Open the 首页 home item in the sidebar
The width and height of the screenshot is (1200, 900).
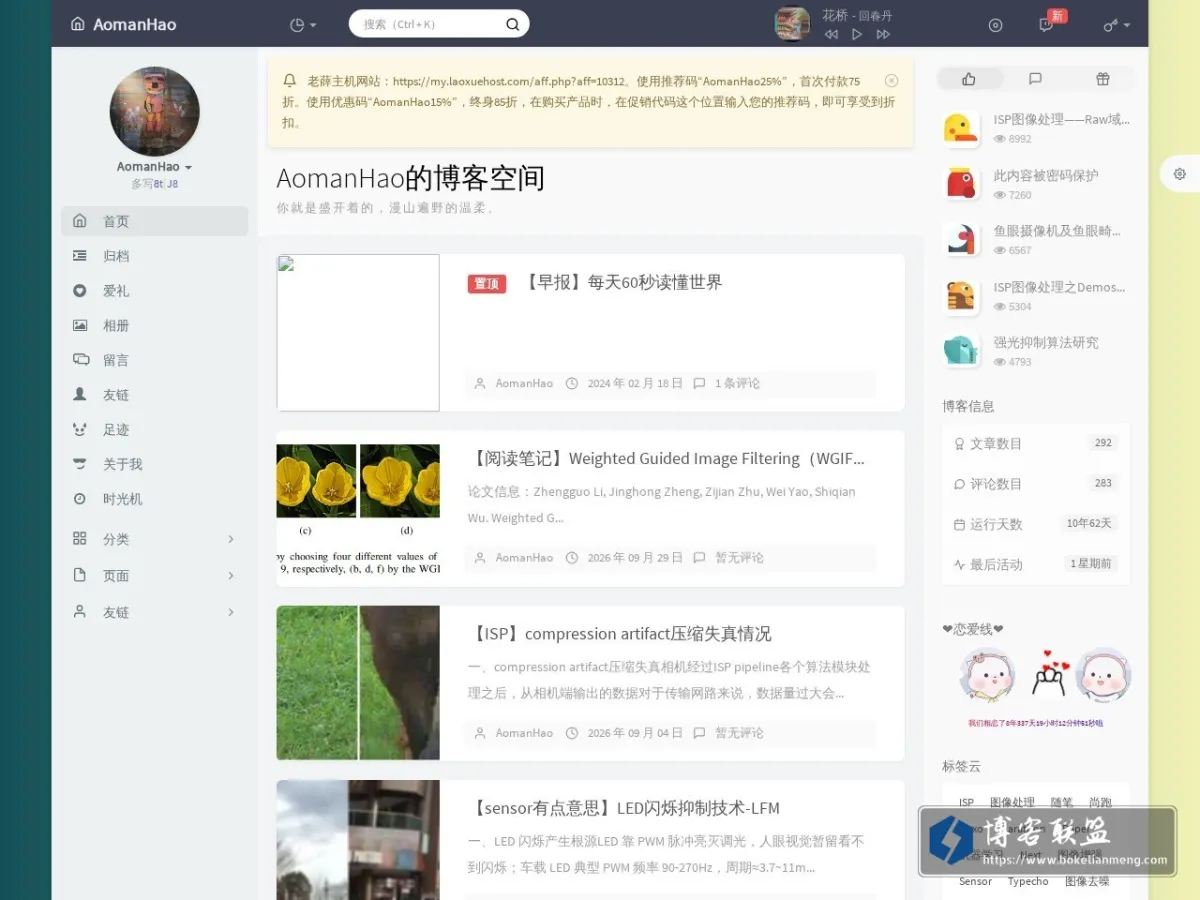click(154, 221)
